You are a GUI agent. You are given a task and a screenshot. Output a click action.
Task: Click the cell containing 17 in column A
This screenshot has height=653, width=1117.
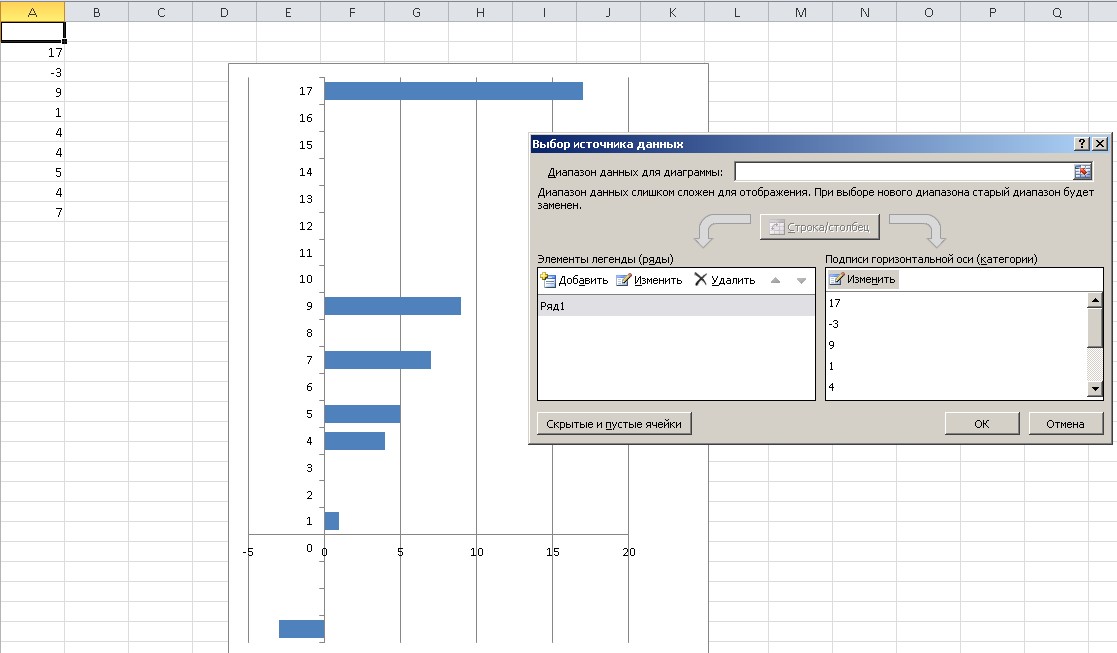(32, 53)
